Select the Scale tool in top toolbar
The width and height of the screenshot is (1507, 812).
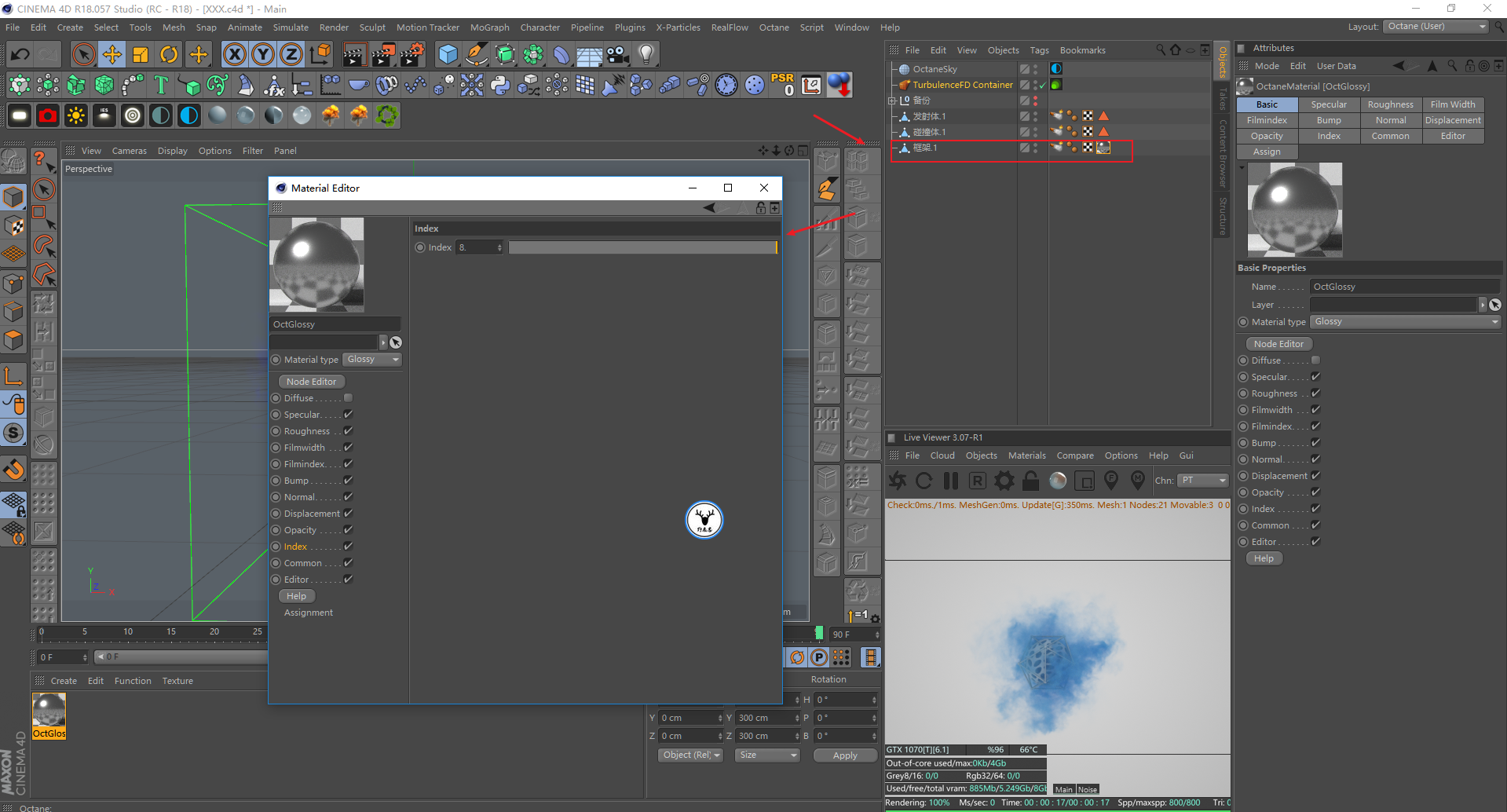[x=141, y=54]
